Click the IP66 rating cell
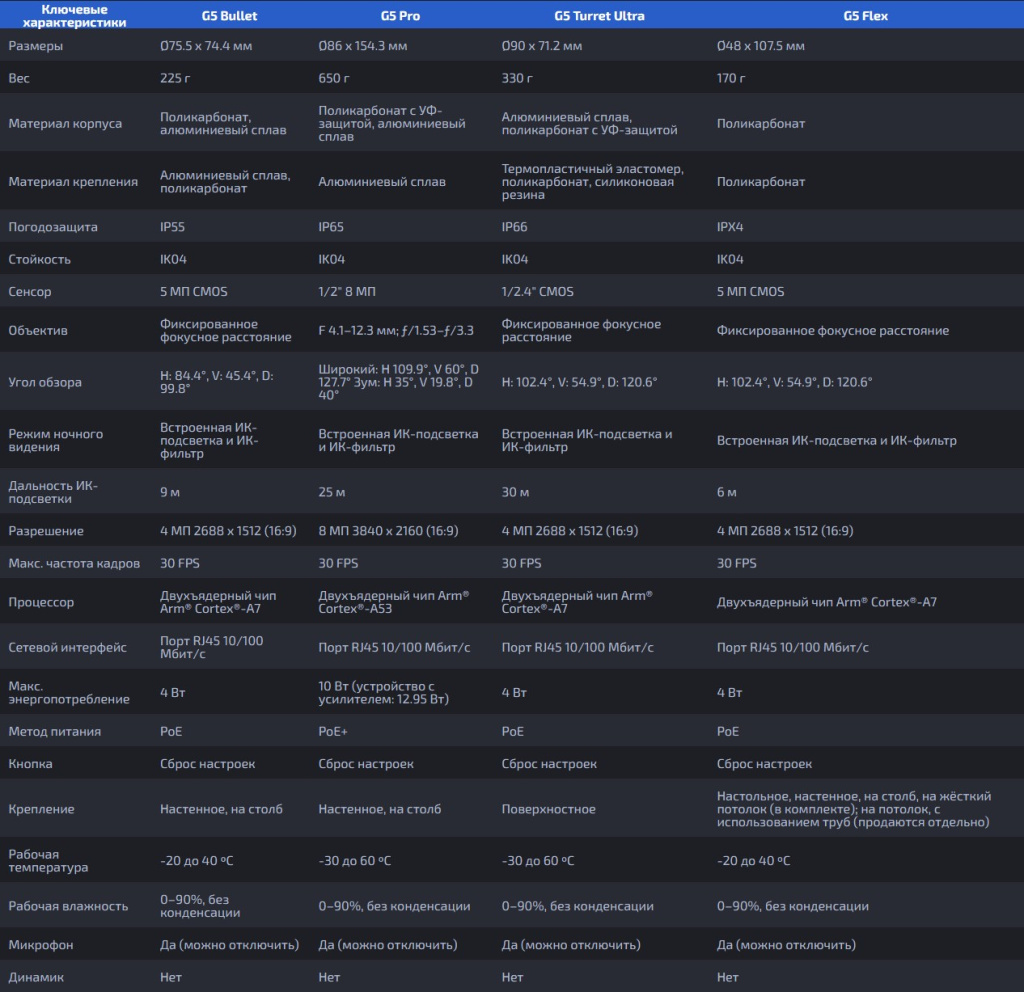 (x=514, y=227)
